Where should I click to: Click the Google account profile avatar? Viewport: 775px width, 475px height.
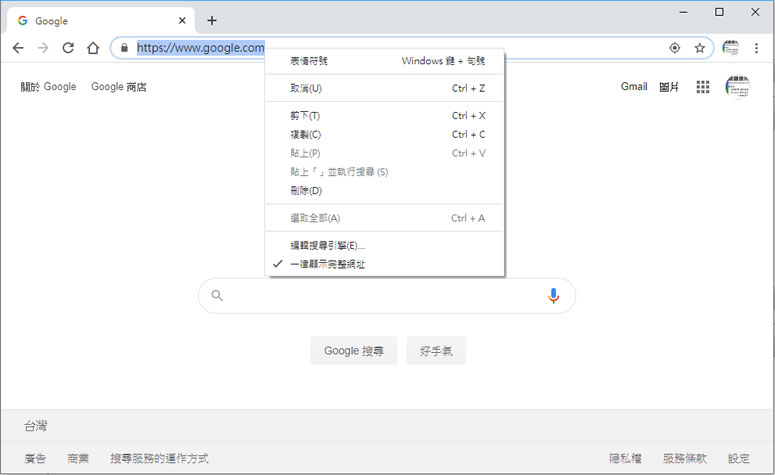click(x=738, y=87)
